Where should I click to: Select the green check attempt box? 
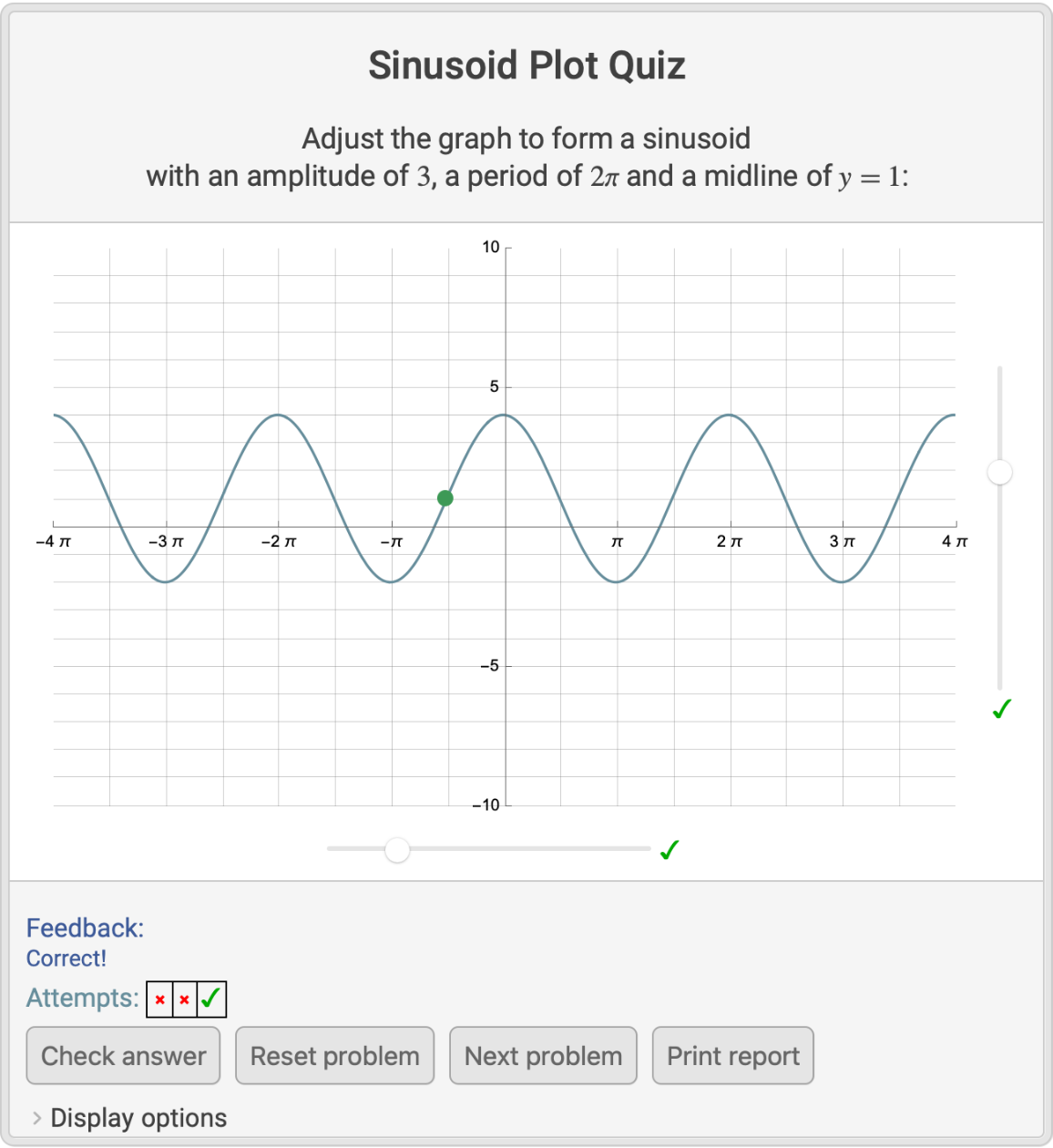(211, 999)
